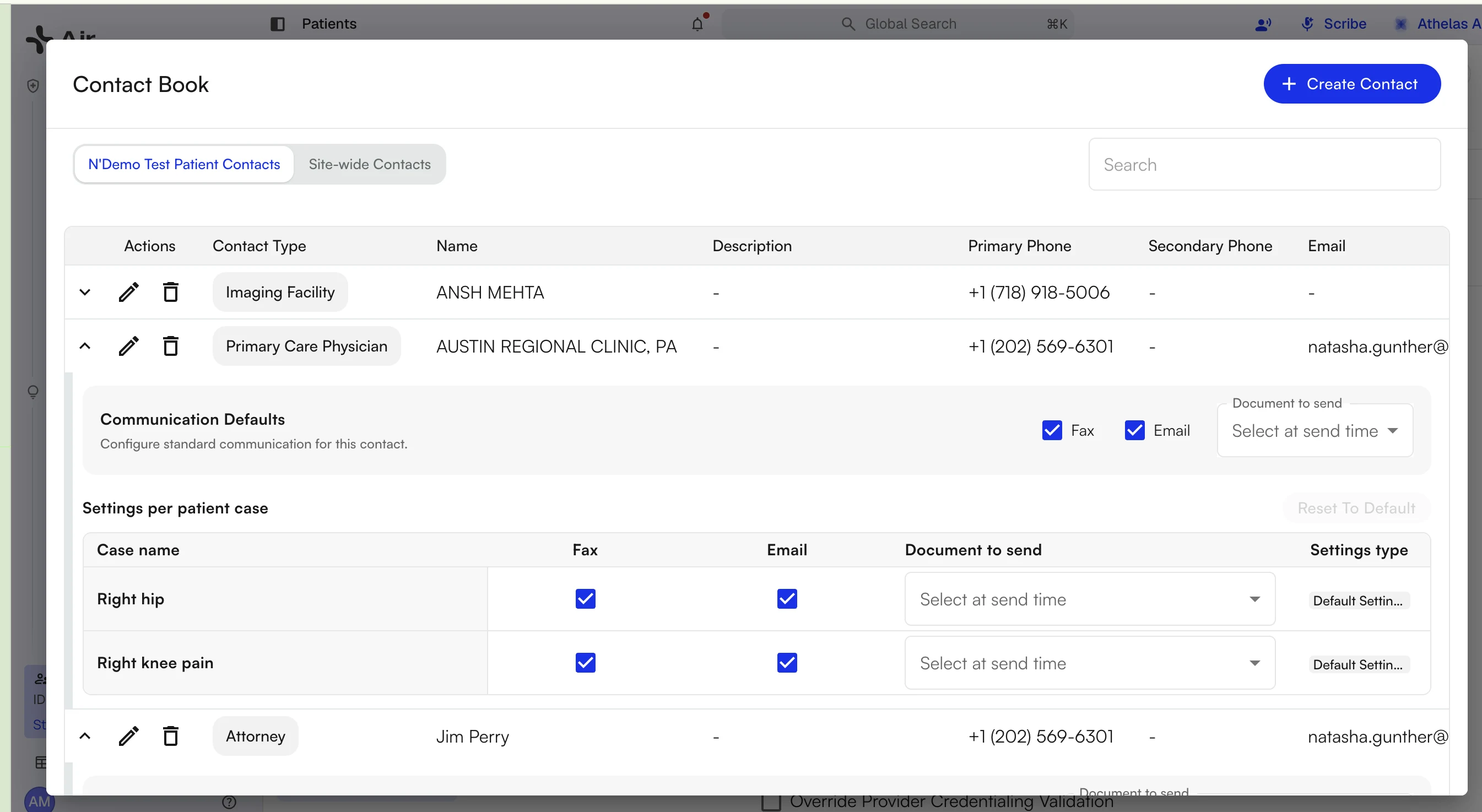Toggle Email checkbox for Right knee pain

(787, 663)
